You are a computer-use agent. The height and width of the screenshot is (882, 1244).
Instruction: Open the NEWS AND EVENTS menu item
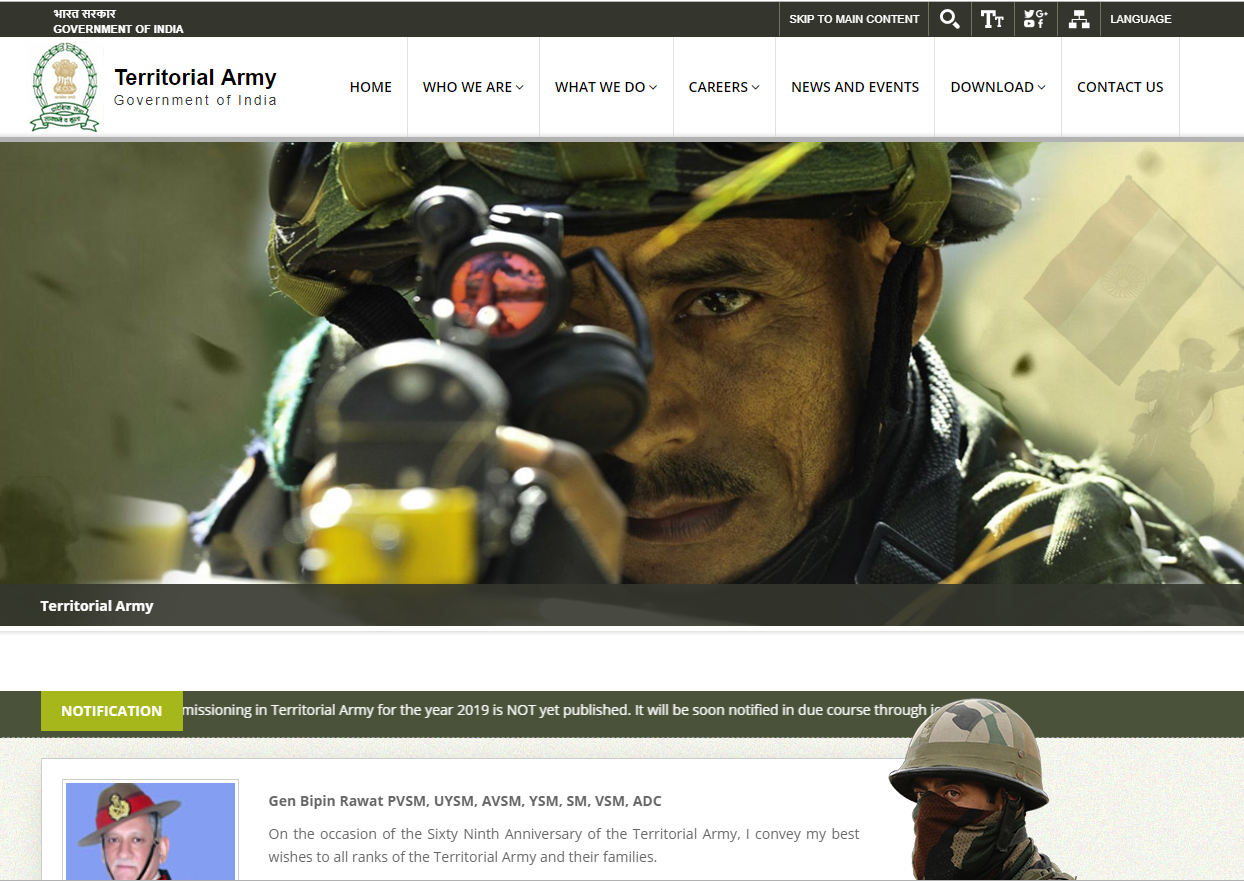tap(855, 87)
